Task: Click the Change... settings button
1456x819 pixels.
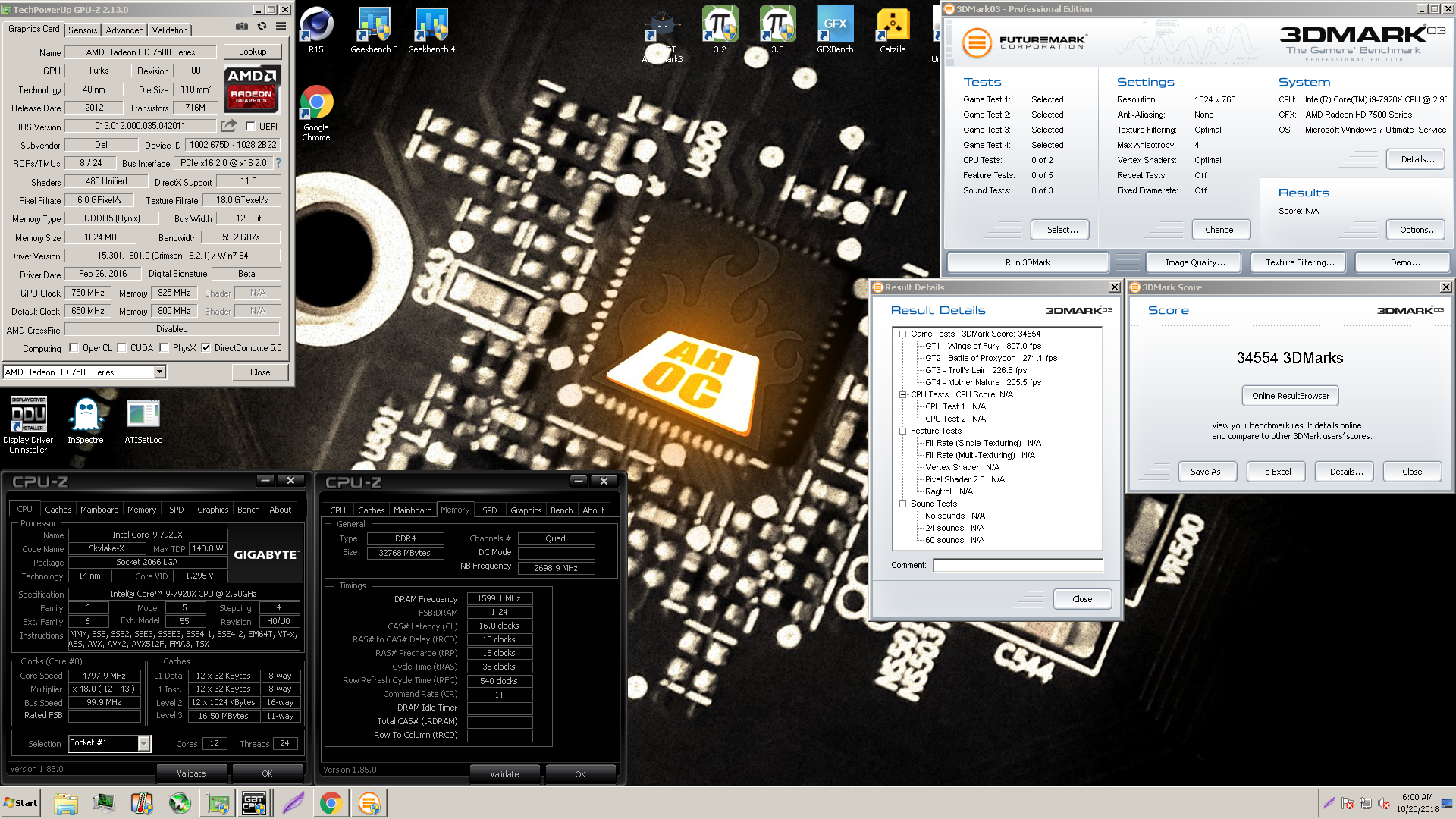Action: click(1222, 230)
